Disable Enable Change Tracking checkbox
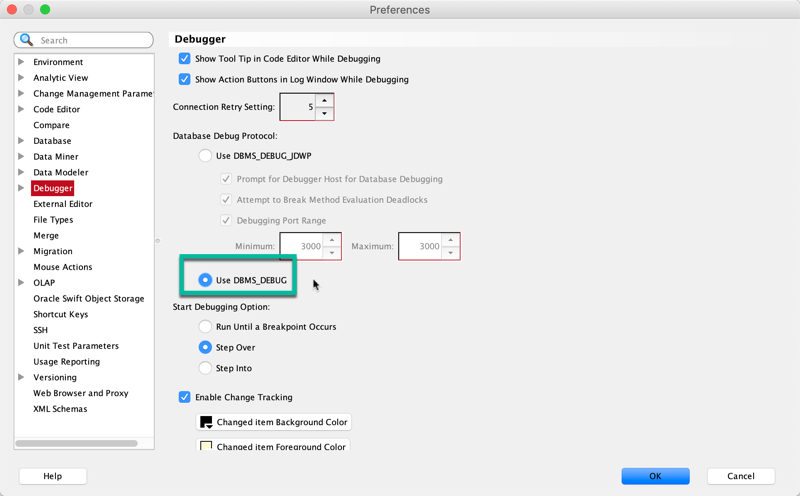Screen dimensions: 800x496 pos(185,397)
